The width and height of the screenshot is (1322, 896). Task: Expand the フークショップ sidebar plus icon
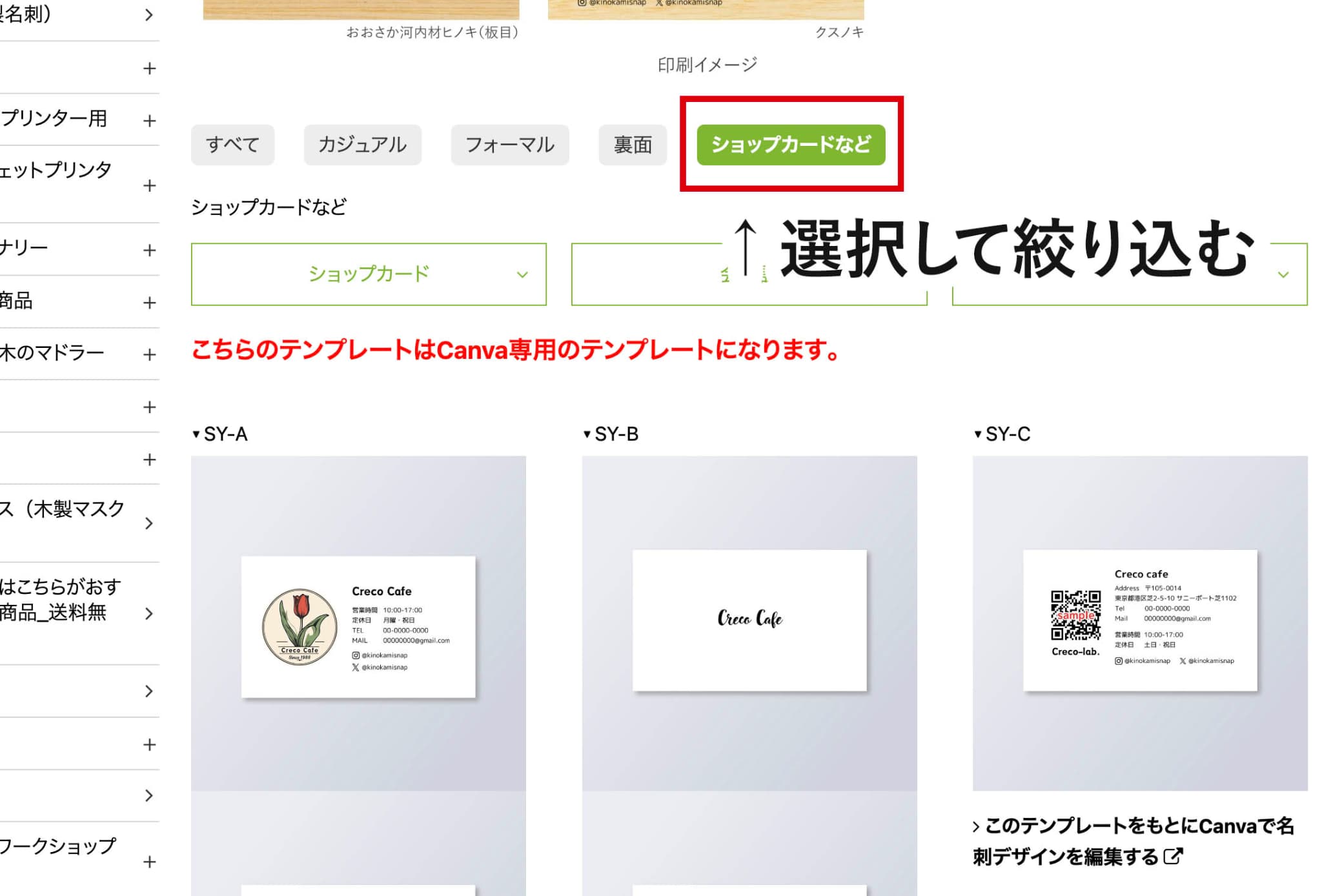point(150,862)
